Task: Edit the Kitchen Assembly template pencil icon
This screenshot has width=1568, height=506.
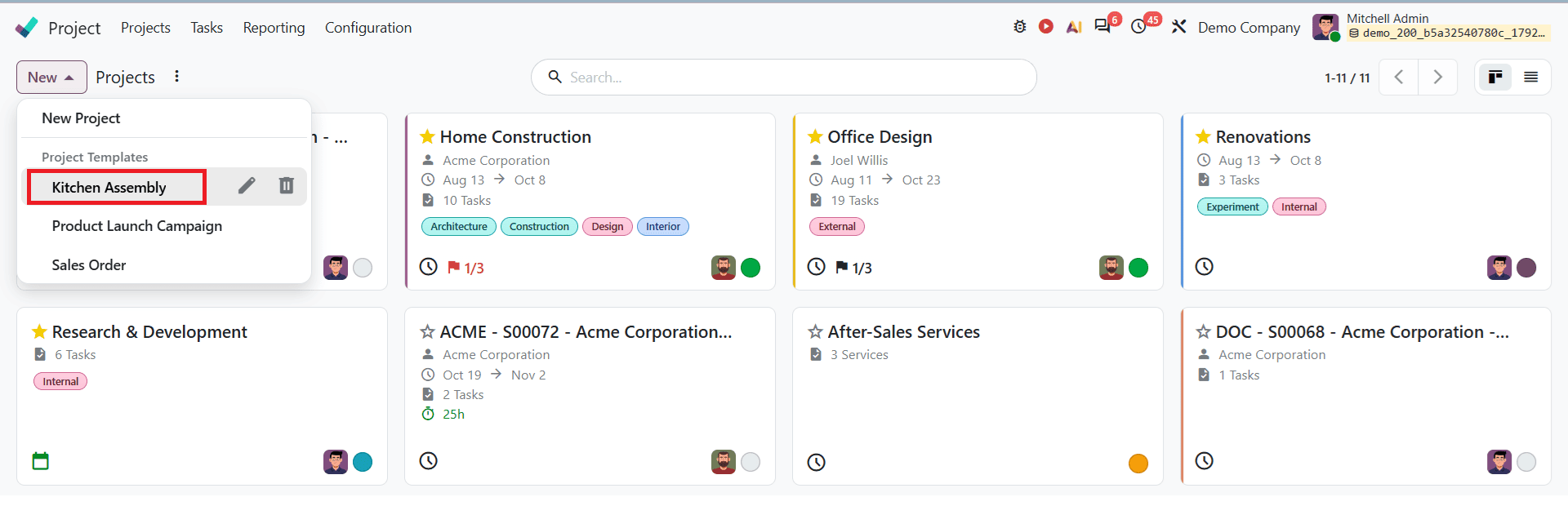Action: [x=247, y=186]
